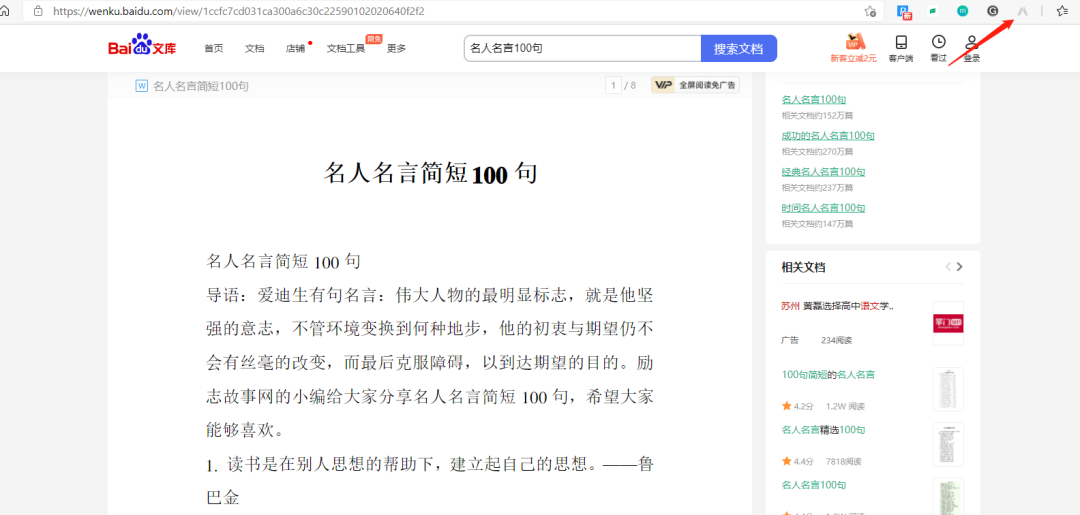The image size is (1080, 515).
Task: Open 成功的名人名言100句 link
Action: pyautogui.click(x=828, y=136)
